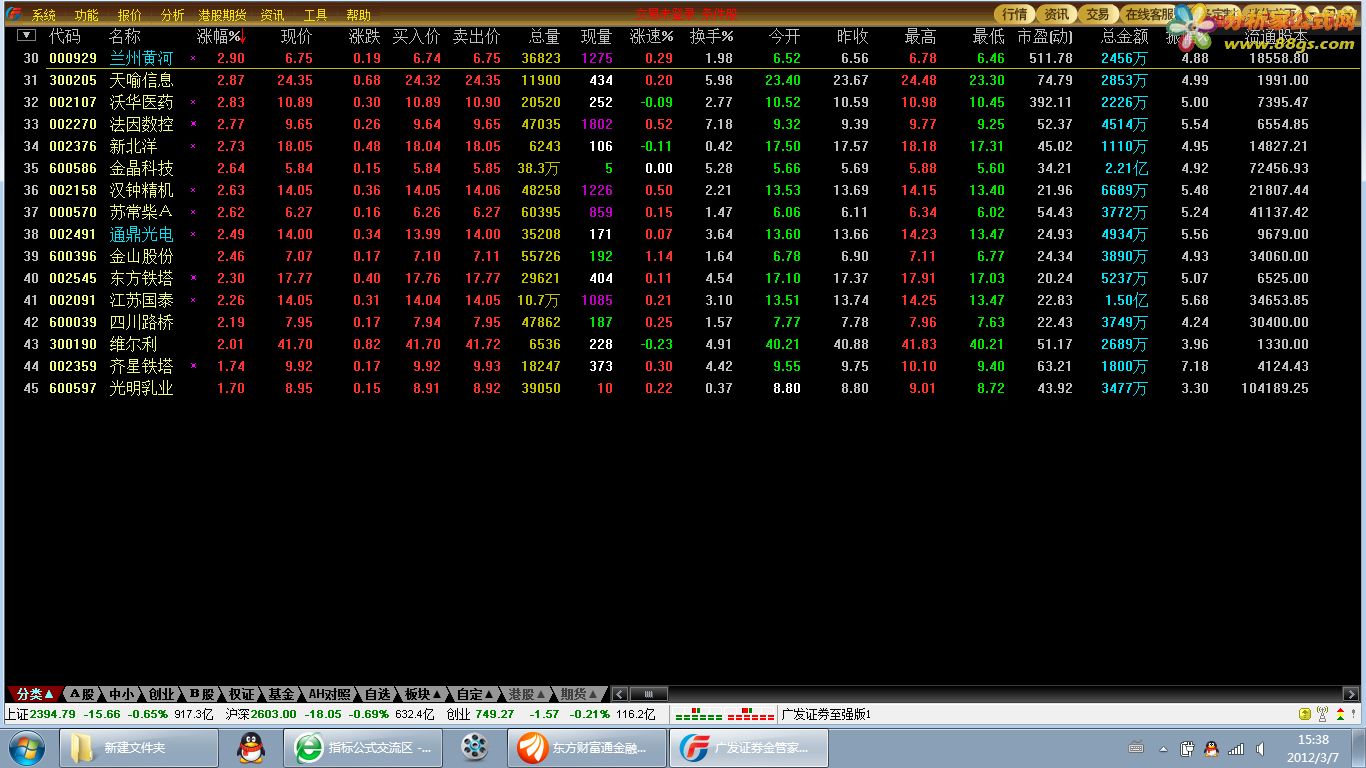Click the 在线客服 button
The image size is (1366, 768).
[x=1148, y=14]
